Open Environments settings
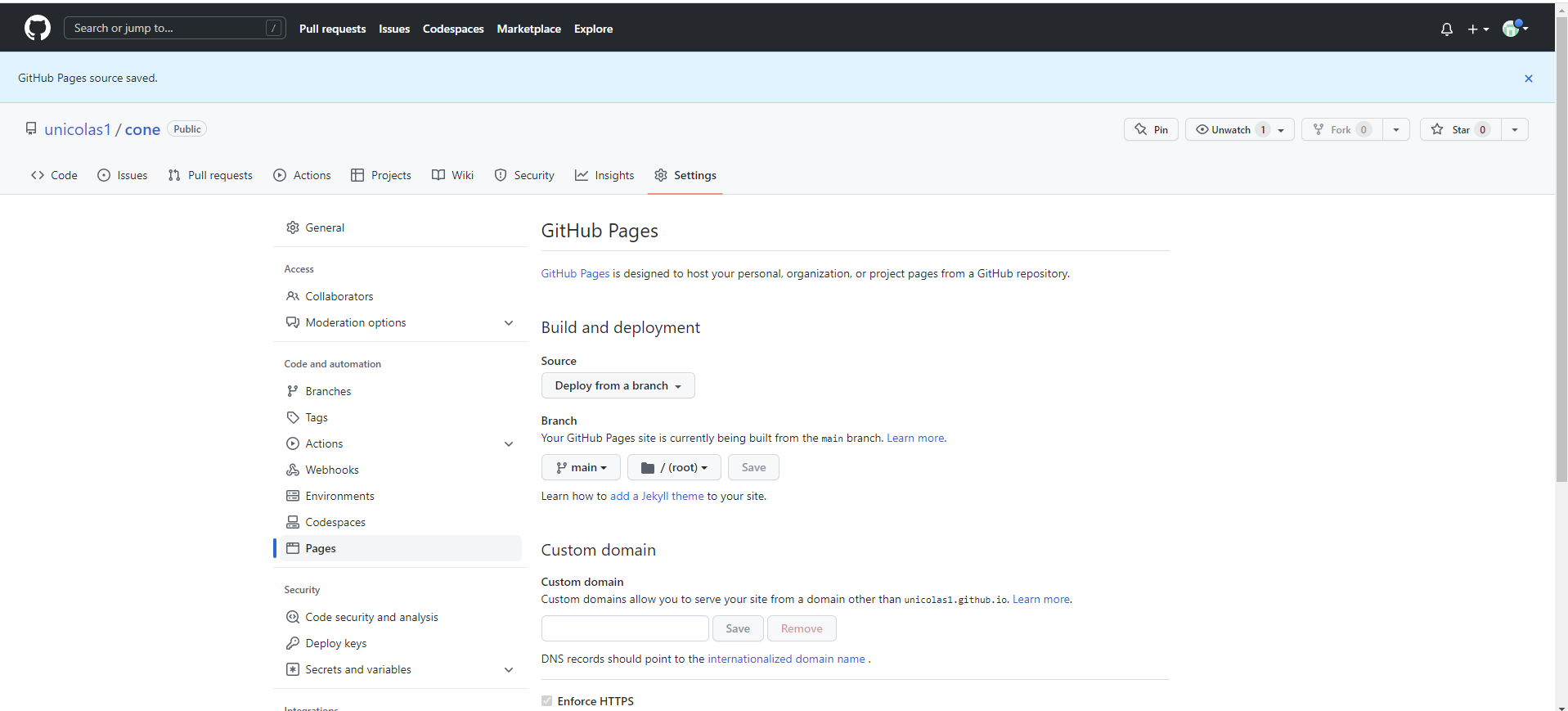Image resolution: width=1568 pixels, height=711 pixels. [401, 496]
